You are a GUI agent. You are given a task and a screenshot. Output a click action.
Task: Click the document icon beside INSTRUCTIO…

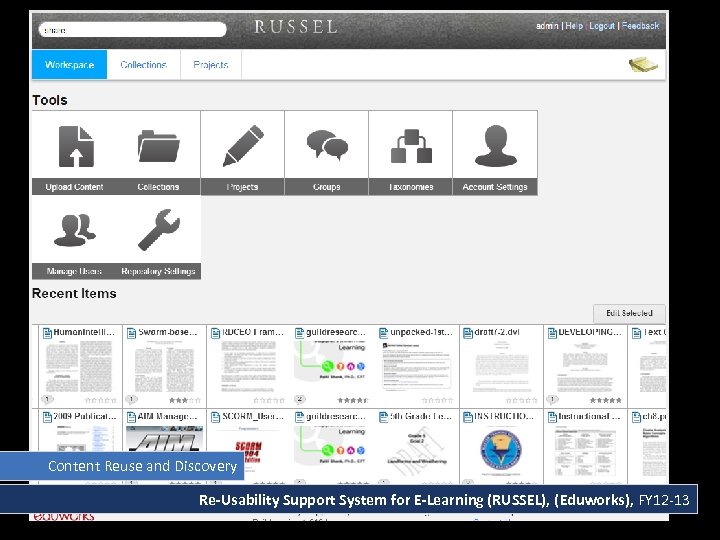click(x=467, y=417)
